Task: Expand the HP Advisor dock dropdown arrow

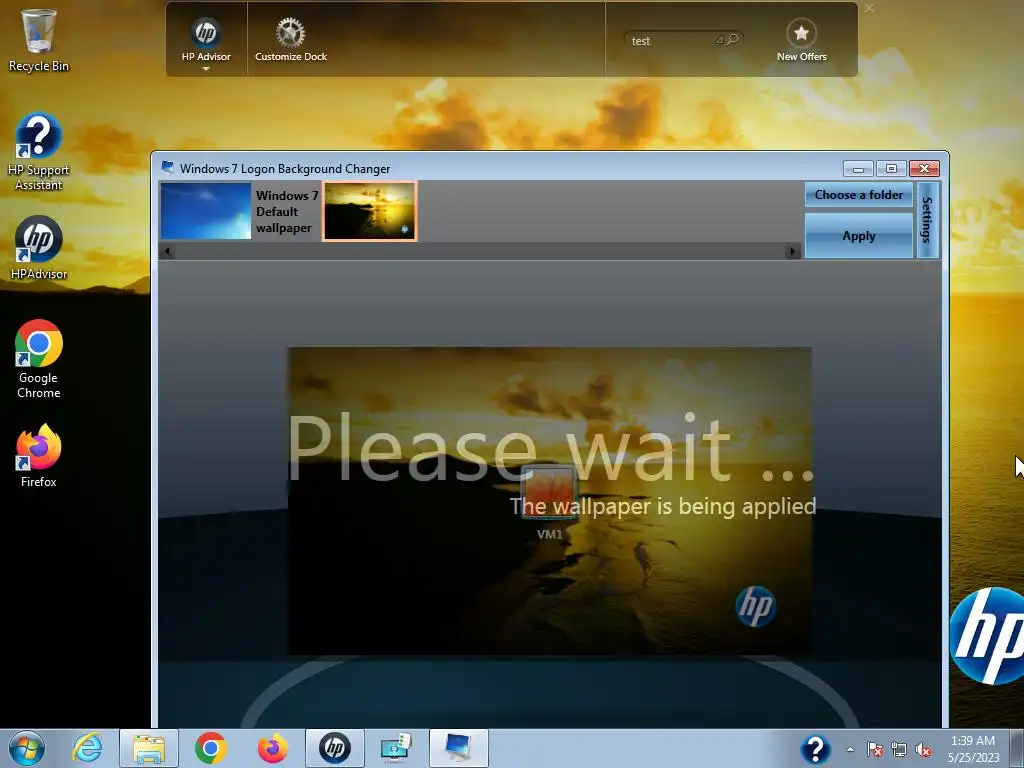Action: pos(206,69)
